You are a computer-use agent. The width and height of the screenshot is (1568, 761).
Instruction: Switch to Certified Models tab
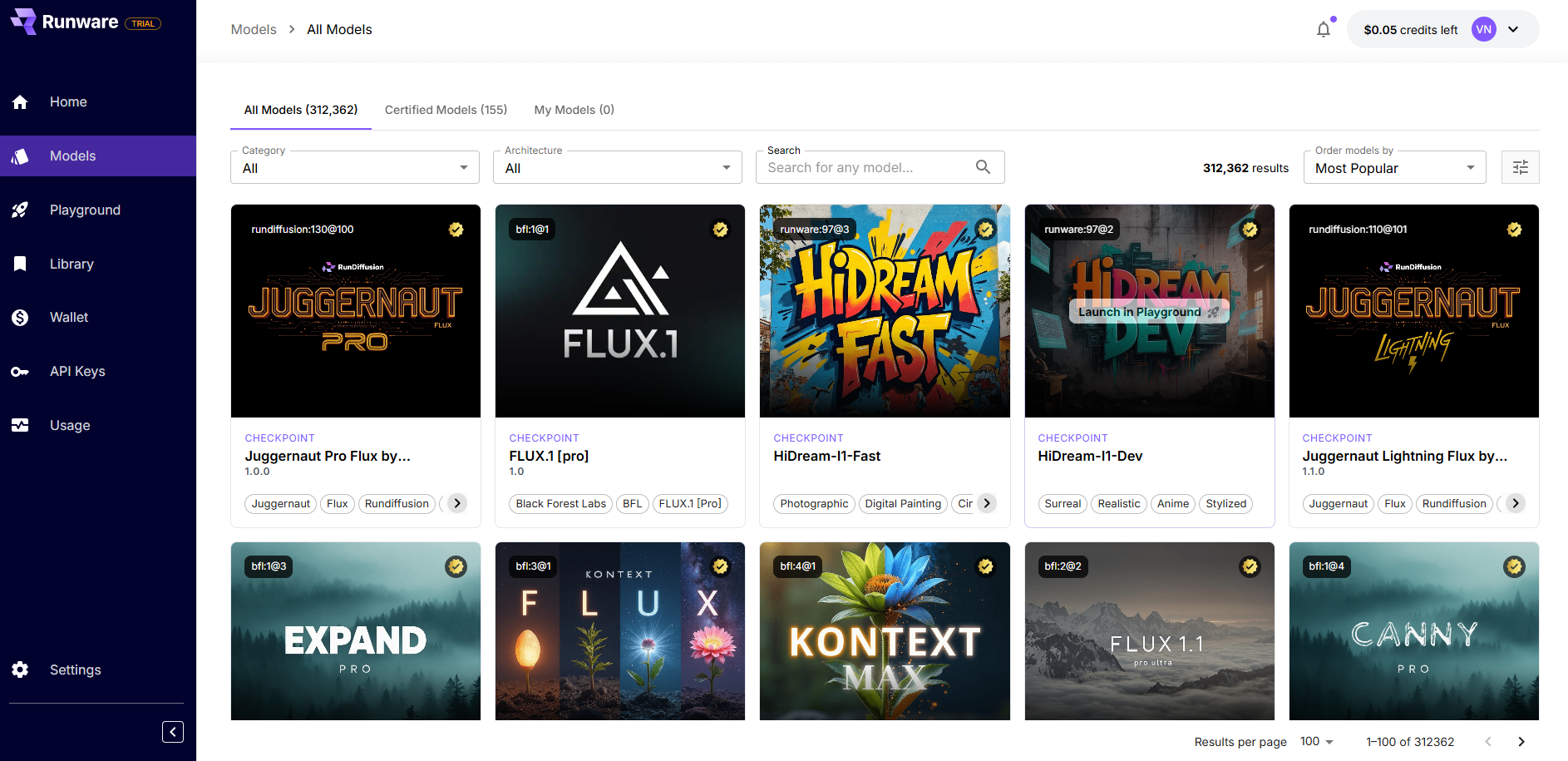pyautogui.click(x=446, y=110)
